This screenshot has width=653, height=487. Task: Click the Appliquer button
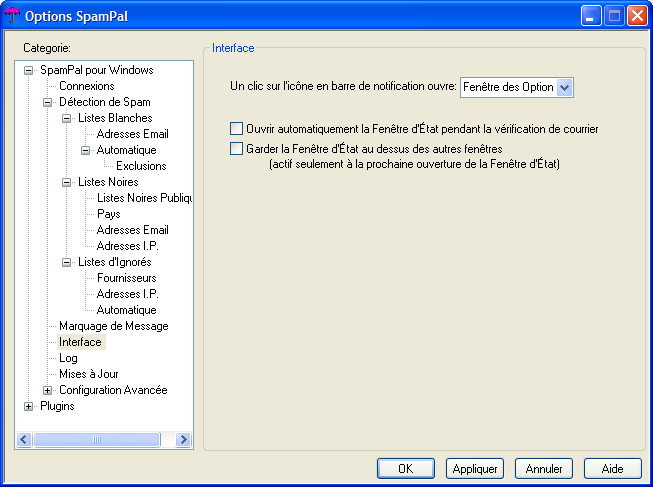(x=475, y=469)
